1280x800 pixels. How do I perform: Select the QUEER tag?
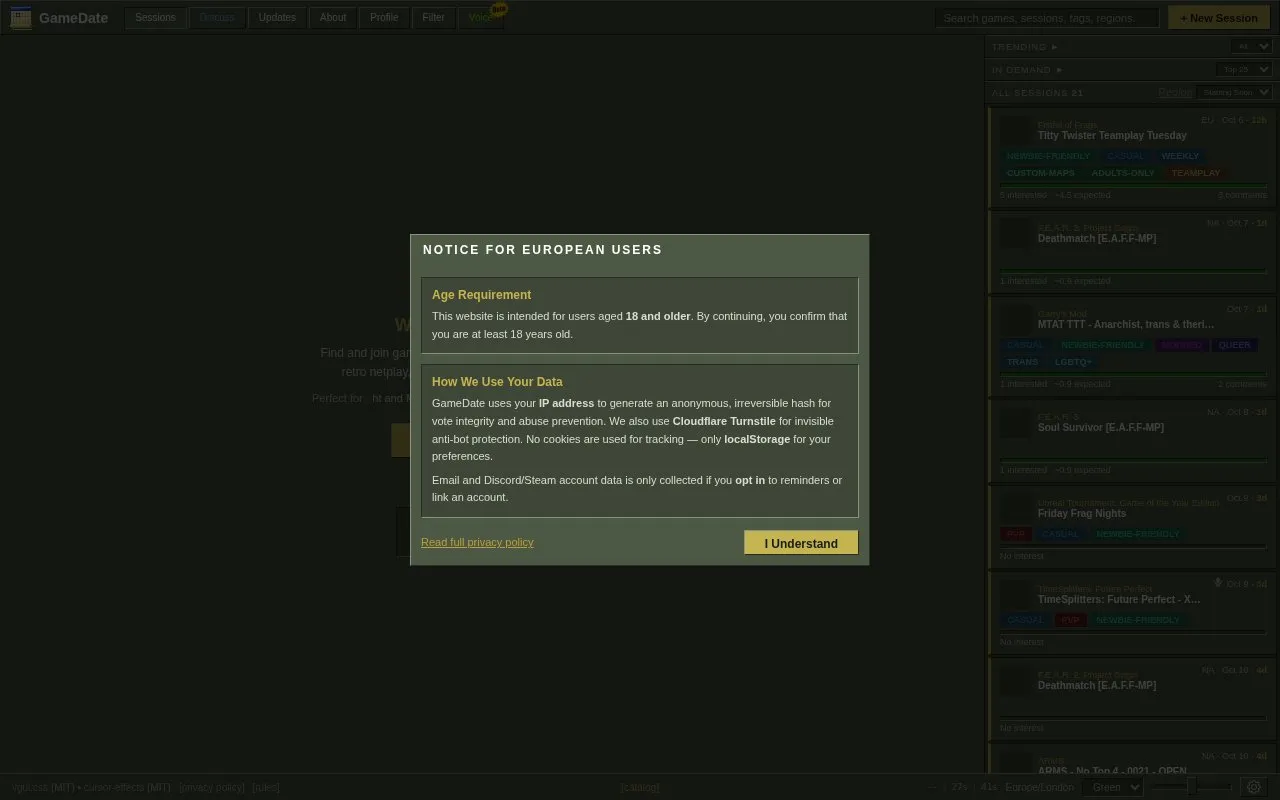[x=1234, y=345]
